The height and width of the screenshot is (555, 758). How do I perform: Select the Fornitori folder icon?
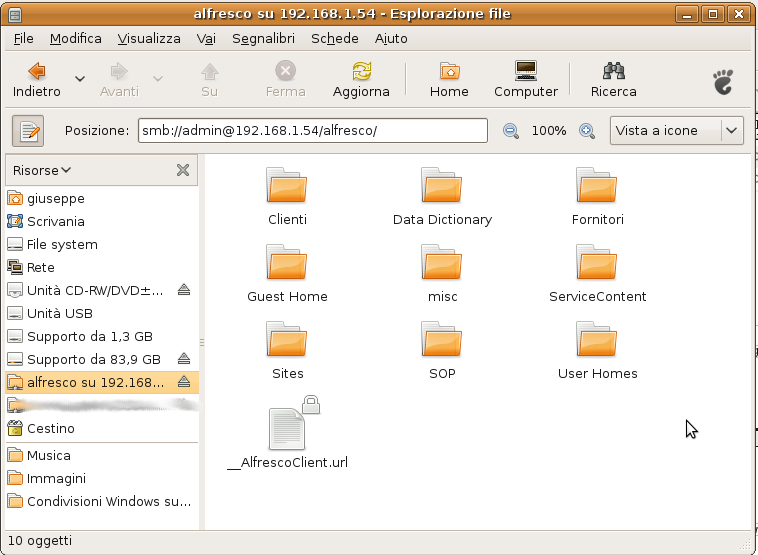point(597,185)
